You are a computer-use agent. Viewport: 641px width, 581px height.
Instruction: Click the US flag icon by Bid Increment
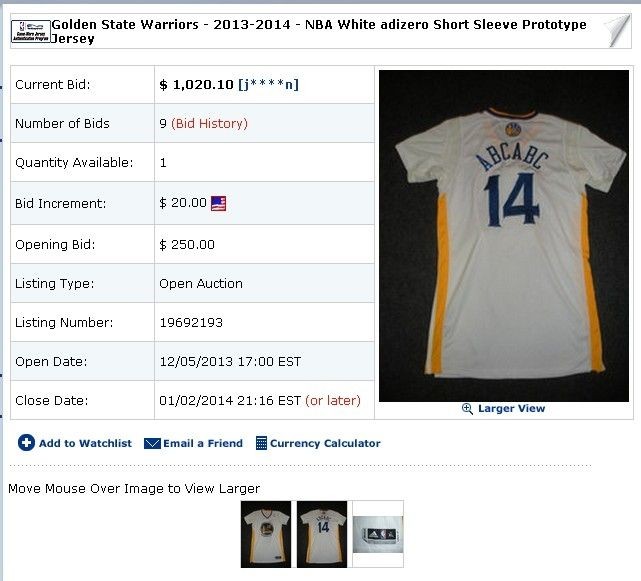coord(218,203)
